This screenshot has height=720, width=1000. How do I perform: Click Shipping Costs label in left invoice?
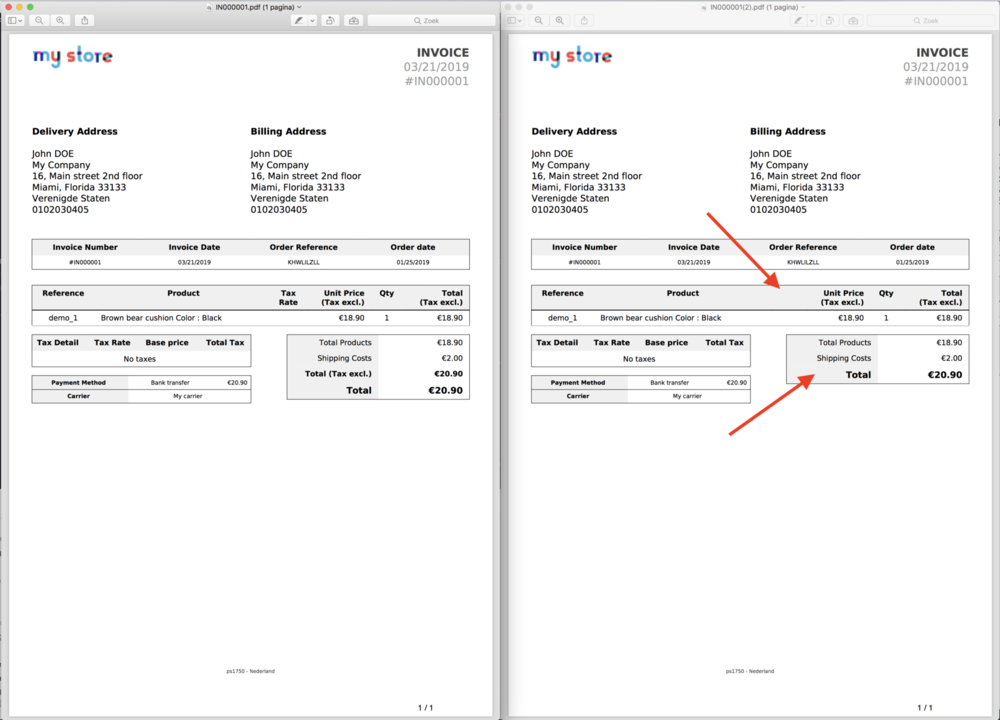344,358
